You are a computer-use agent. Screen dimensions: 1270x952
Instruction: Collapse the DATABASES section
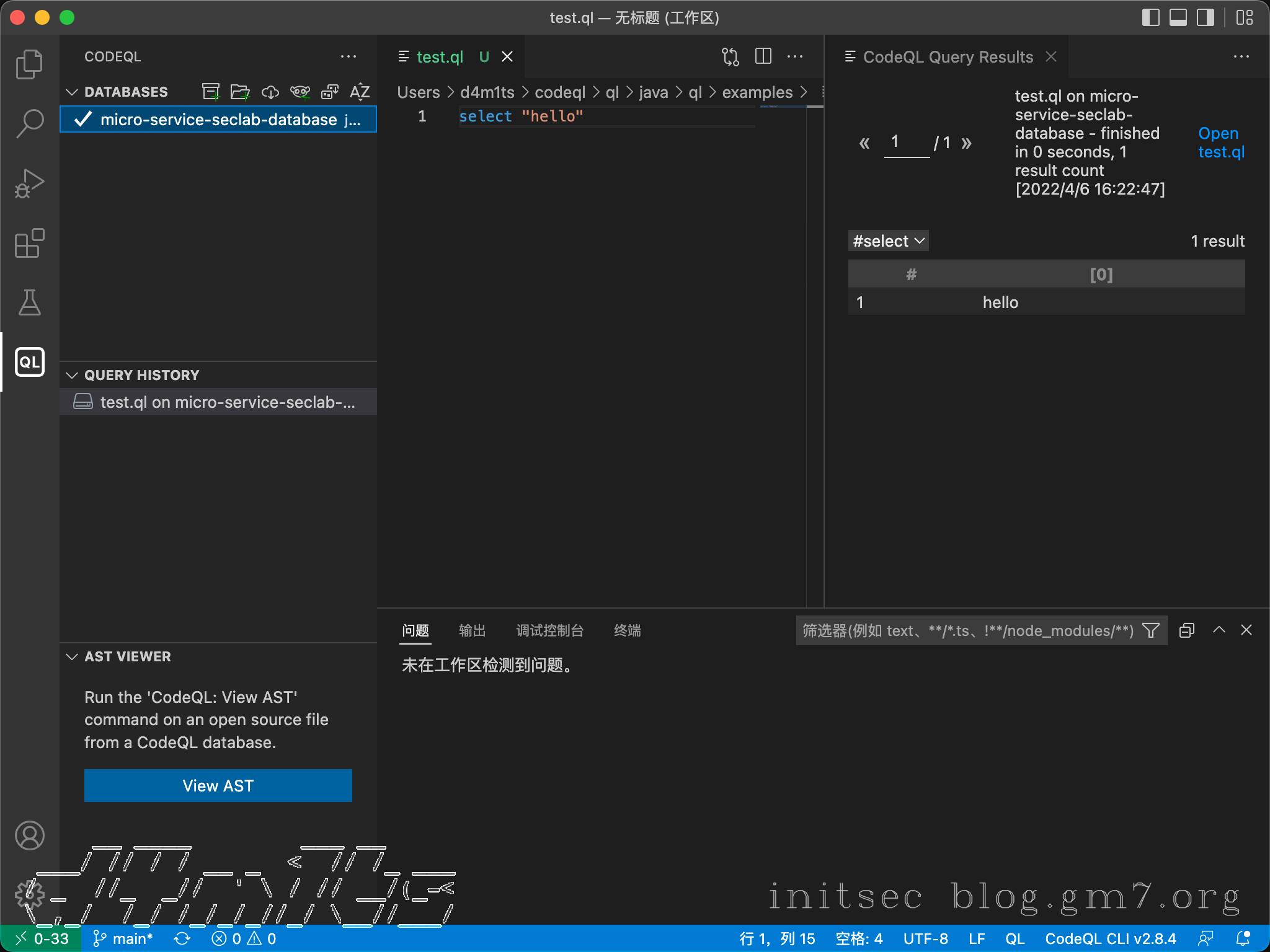coord(72,92)
